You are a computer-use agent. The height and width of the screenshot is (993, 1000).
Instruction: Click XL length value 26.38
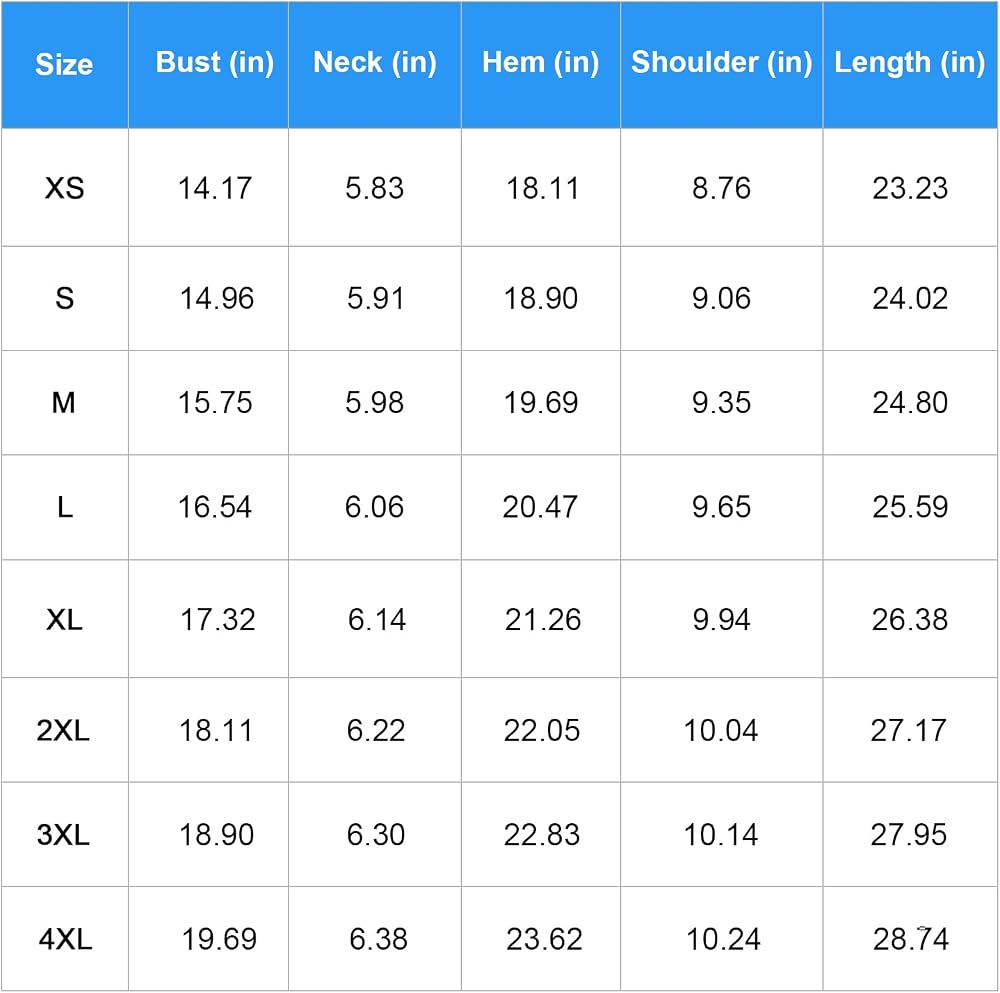click(x=910, y=619)
